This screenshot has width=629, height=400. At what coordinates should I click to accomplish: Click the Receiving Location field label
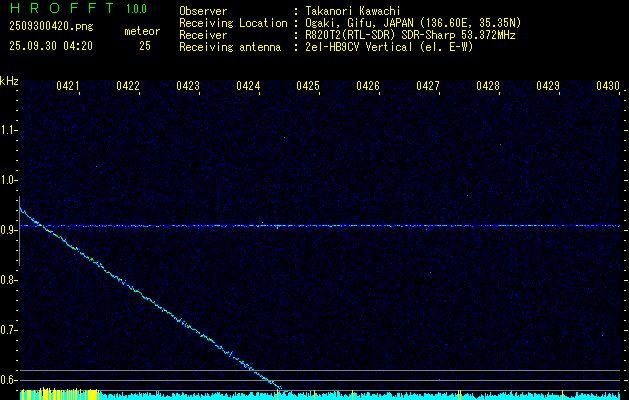(233, 23)
